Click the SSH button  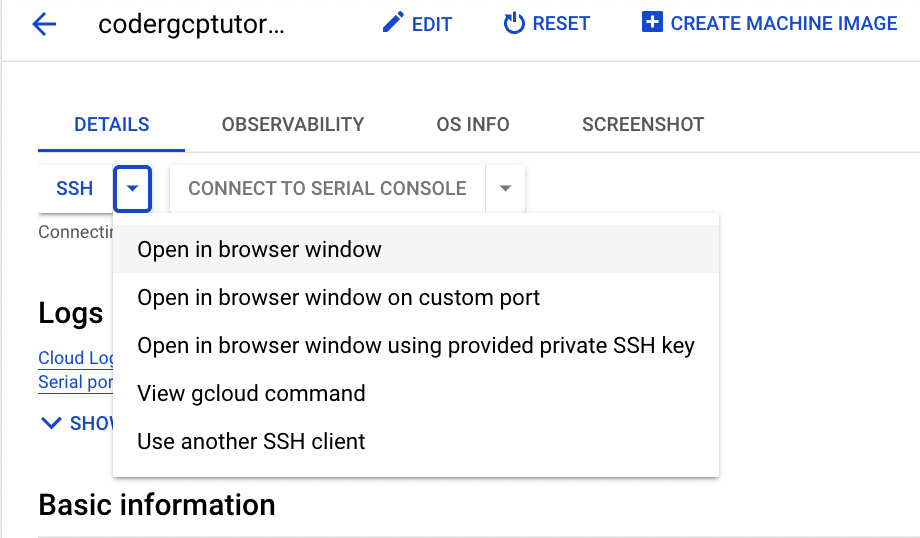pyautogui.click(x=75, y=188)
